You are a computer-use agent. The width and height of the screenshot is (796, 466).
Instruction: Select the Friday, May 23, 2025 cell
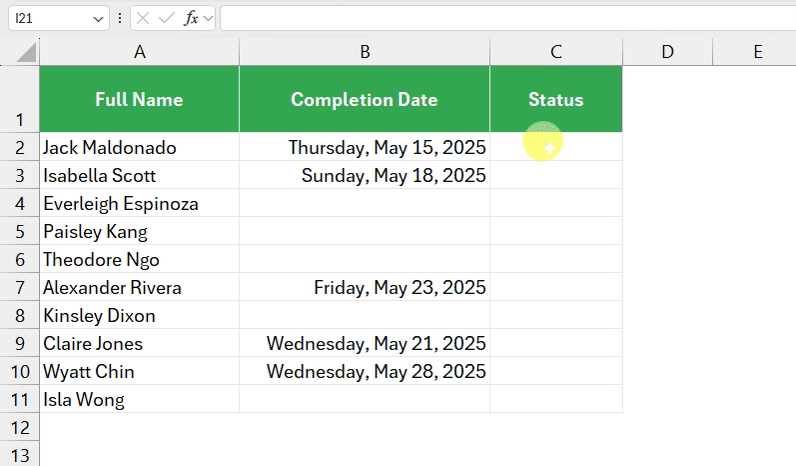click(364, 287)
